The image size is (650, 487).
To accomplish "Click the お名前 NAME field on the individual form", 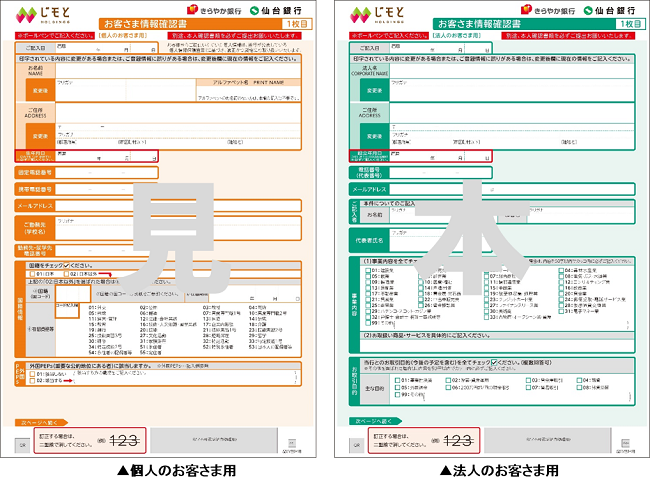I will 178,70.
